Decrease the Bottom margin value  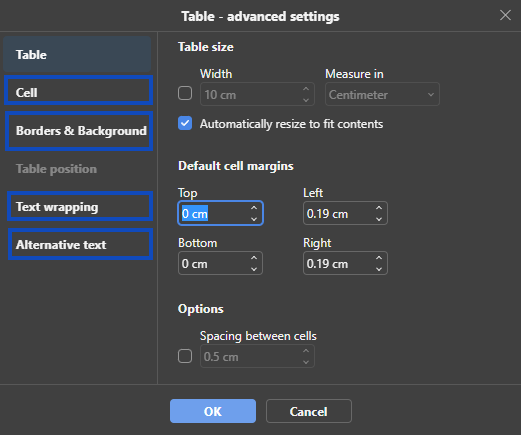coord(254,269)
